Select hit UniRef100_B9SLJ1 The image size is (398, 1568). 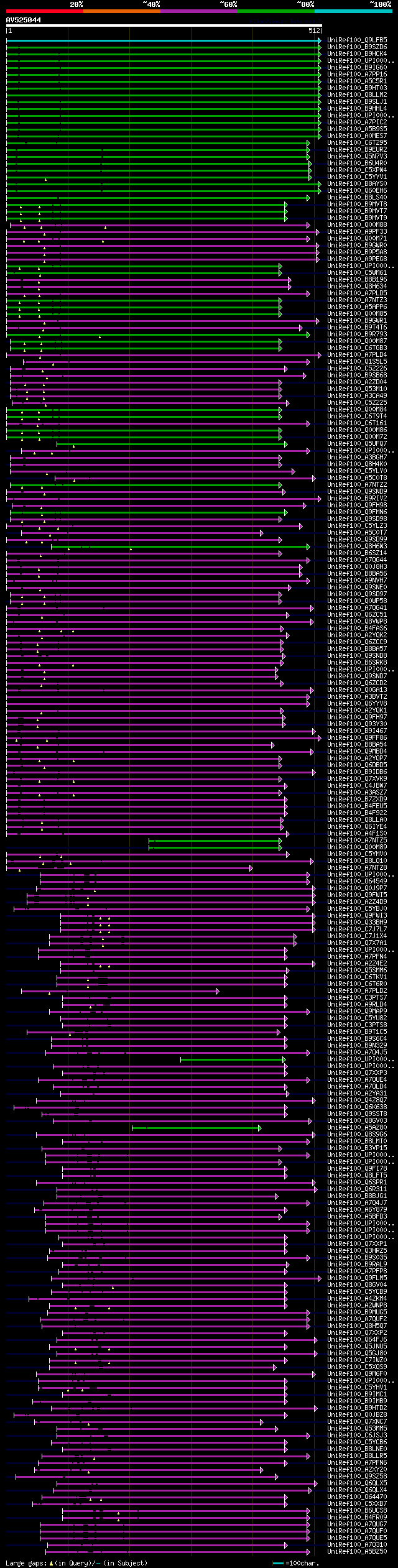(357, 102)
